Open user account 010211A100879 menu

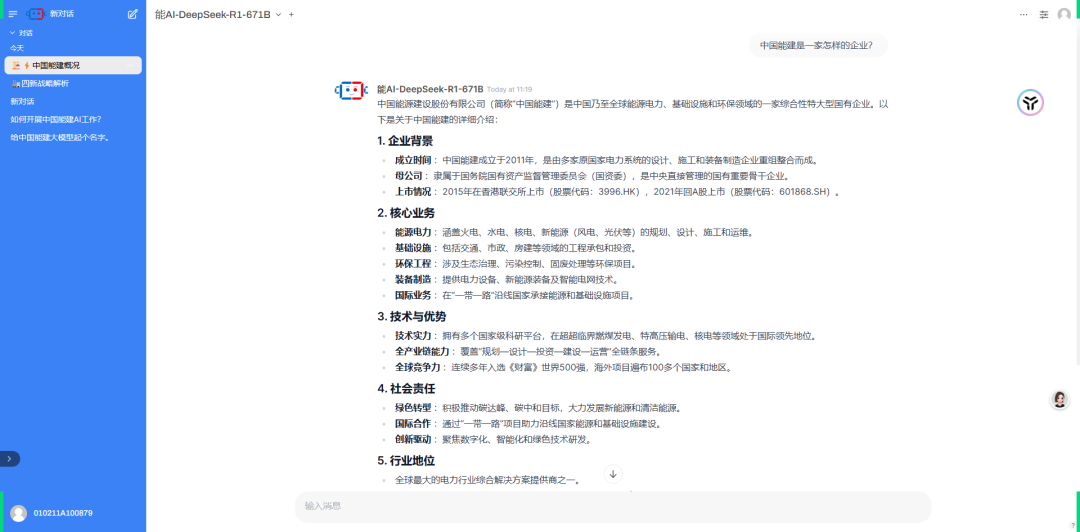[x=62, y=513]
